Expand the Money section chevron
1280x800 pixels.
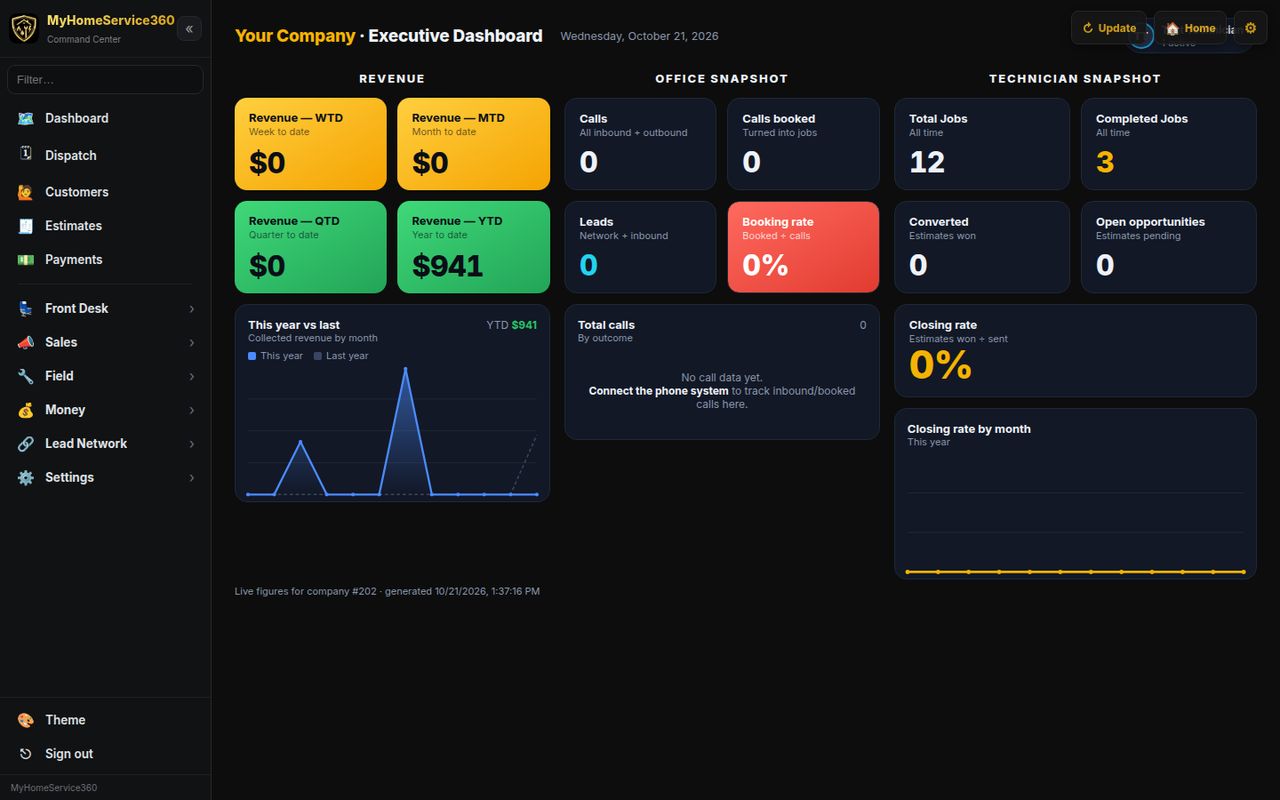tap(192, 410)
